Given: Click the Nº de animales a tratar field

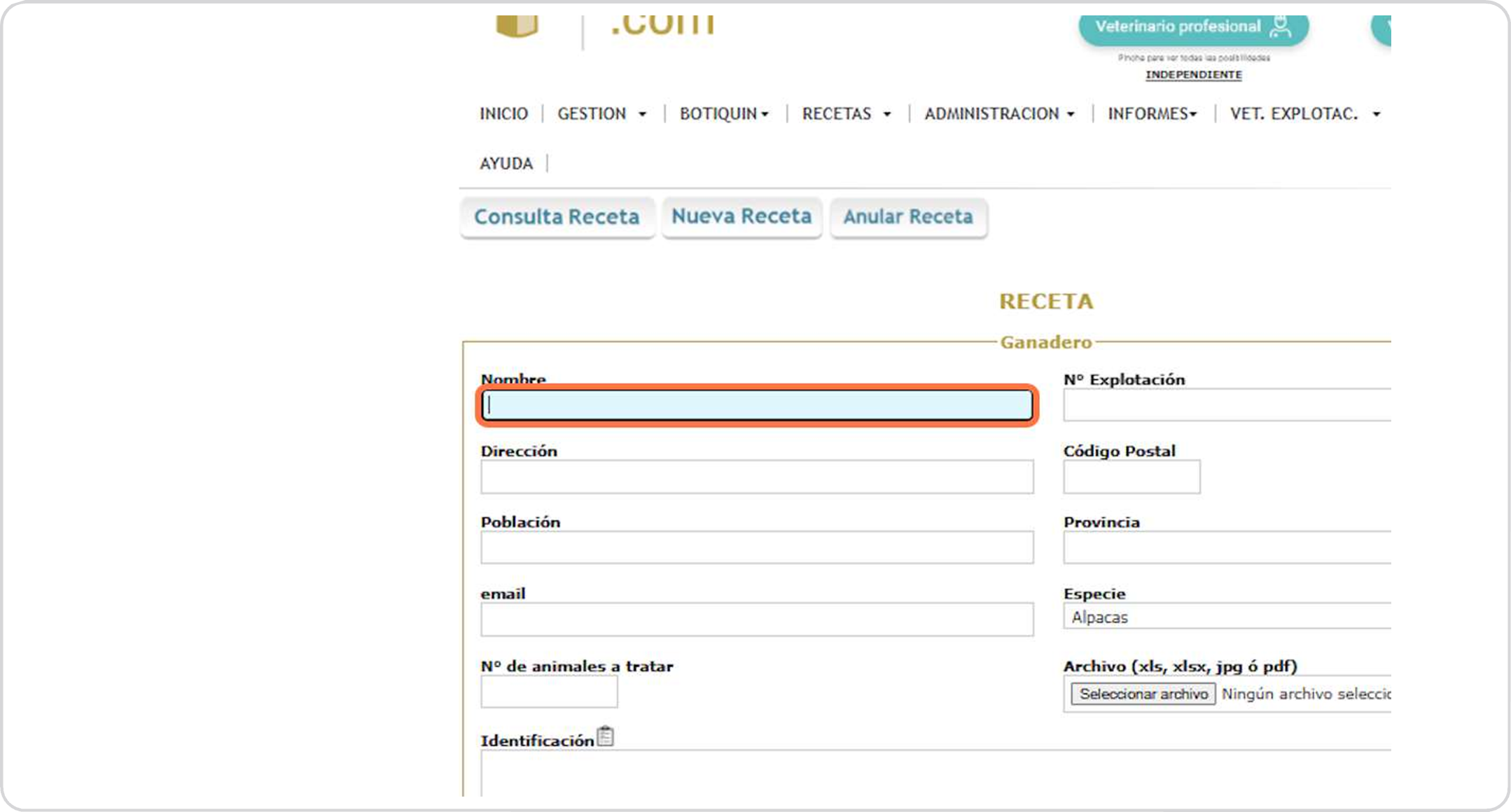Looking at the screenshot, I should coord(549,693).
